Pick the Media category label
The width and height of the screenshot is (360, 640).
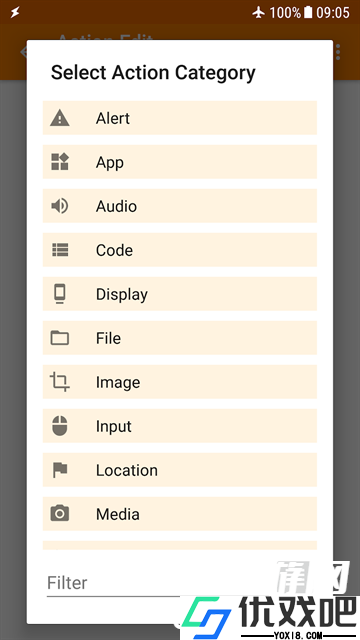coord(118,514)
